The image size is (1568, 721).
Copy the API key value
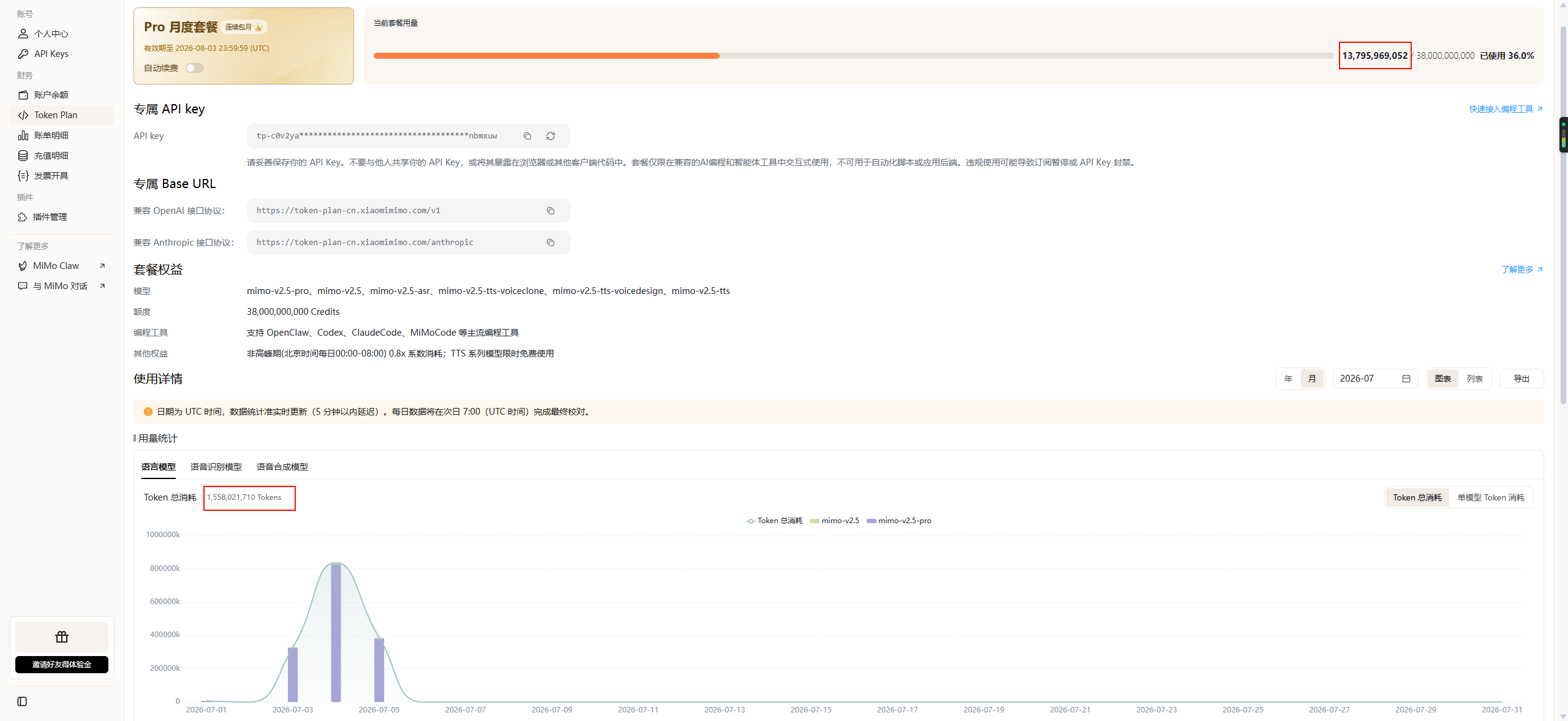pos(527,136)
